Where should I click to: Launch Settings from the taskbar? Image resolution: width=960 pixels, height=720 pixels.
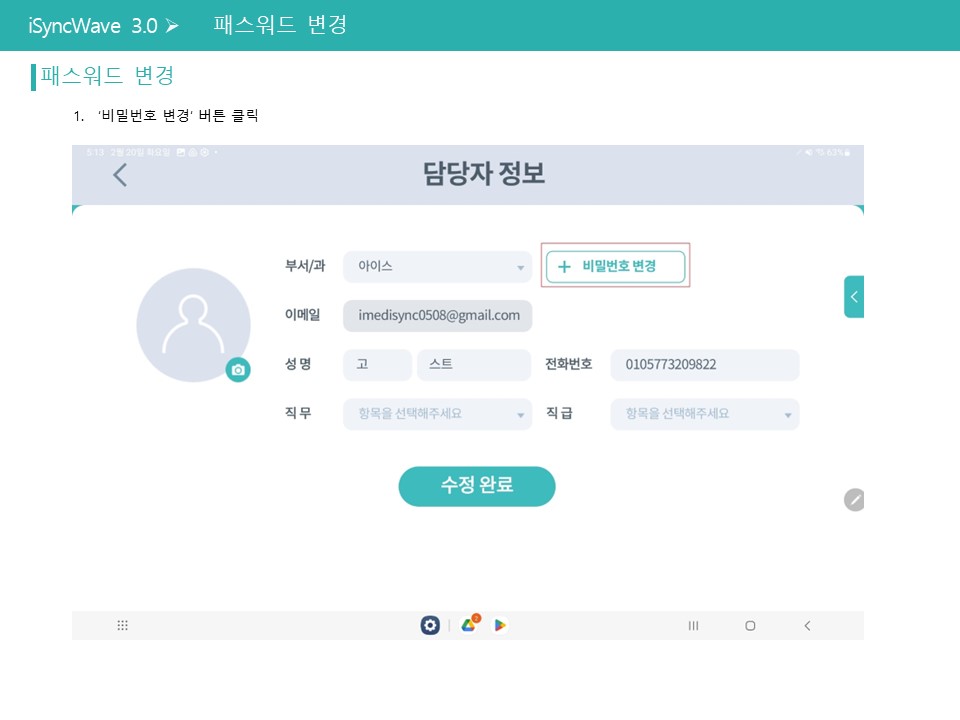(x=430, y=626)
